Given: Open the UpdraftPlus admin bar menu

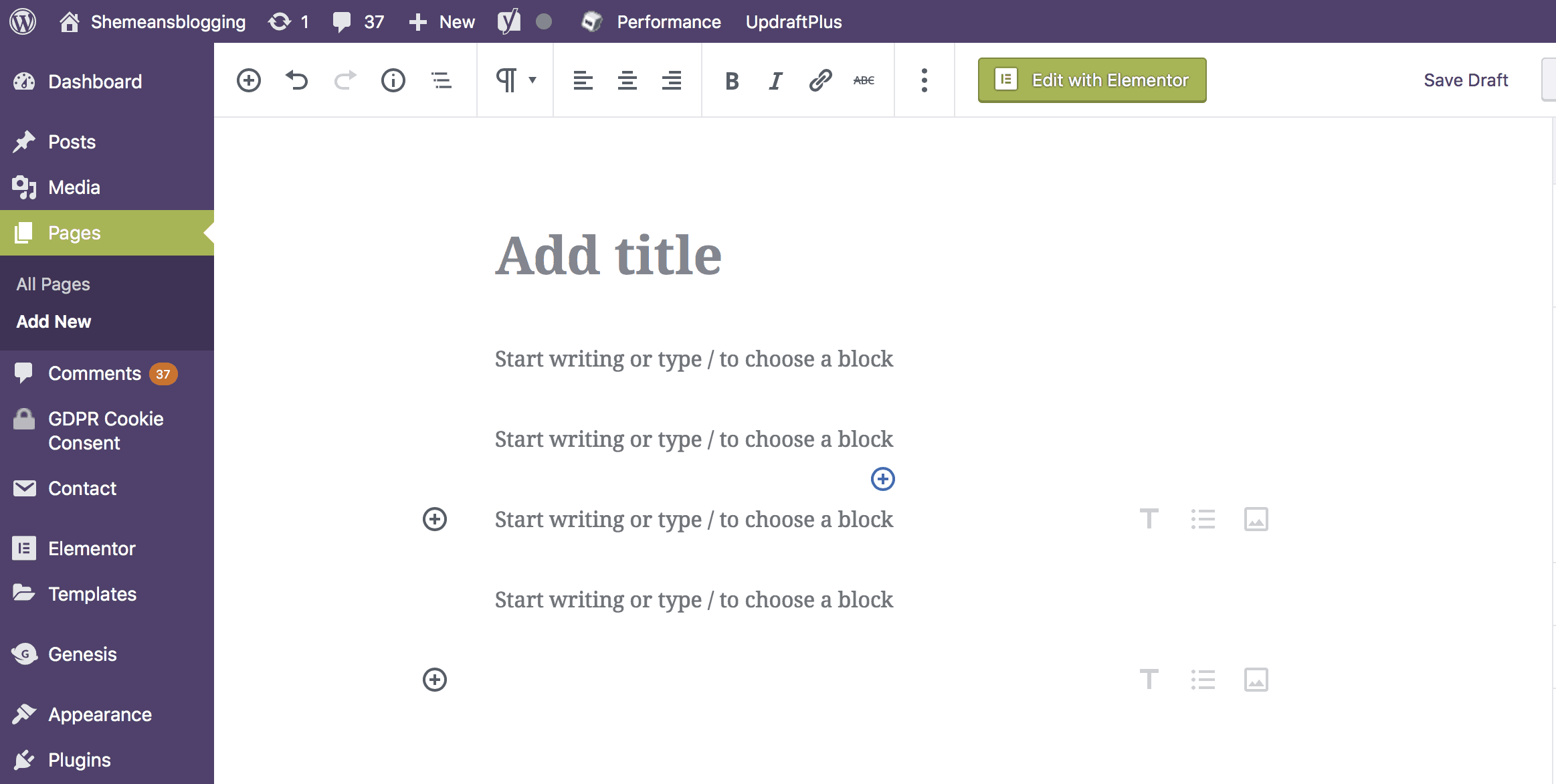Looking at the screenshot, I should (793, 21).
